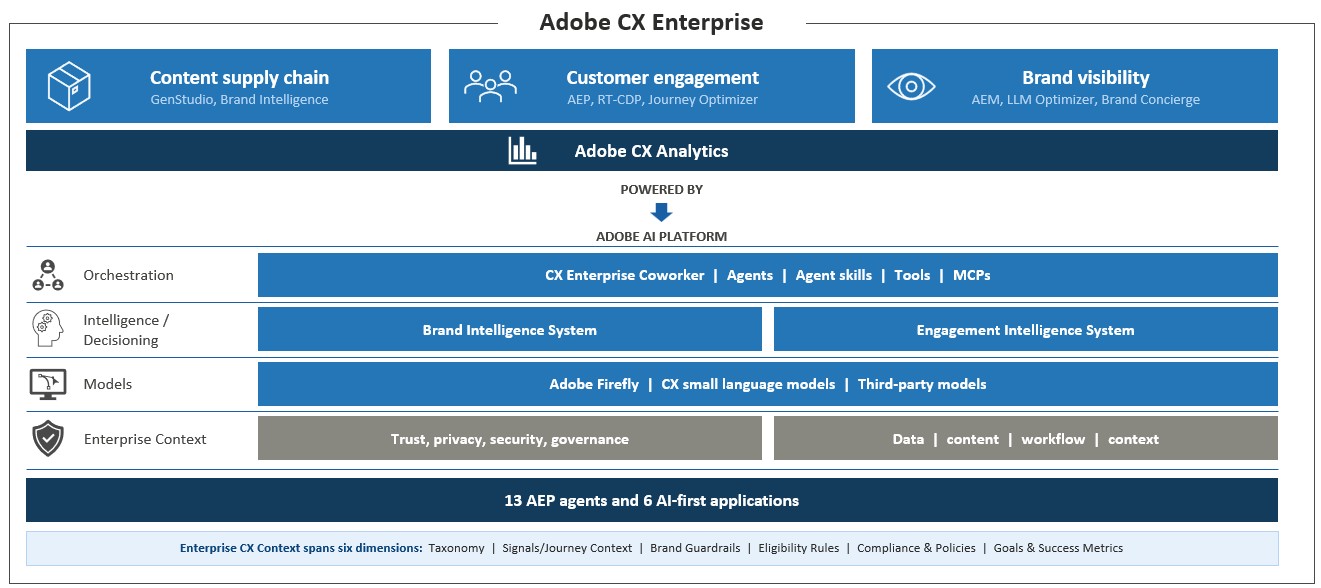The image size is (1321, 588).
Task: Click the 'Adobe CX Enterprise' title
Action: [x=651, y=22]
